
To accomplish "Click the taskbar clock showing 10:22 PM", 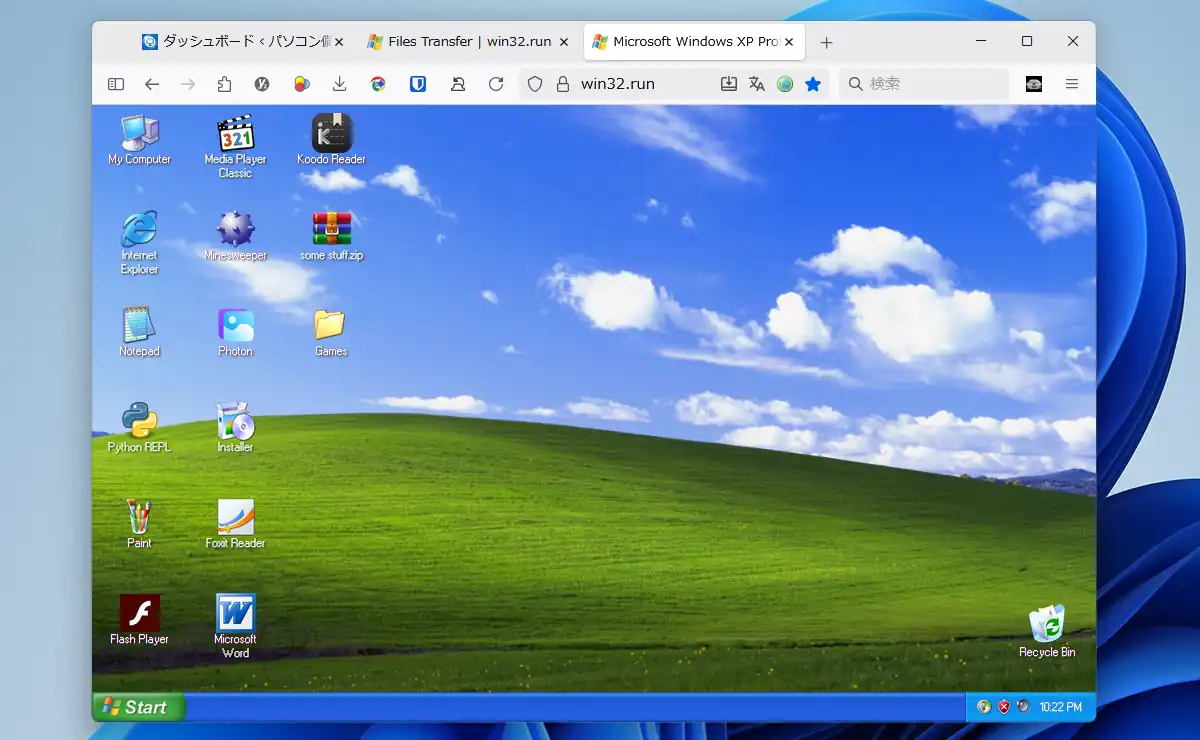I will (1060, 707).
